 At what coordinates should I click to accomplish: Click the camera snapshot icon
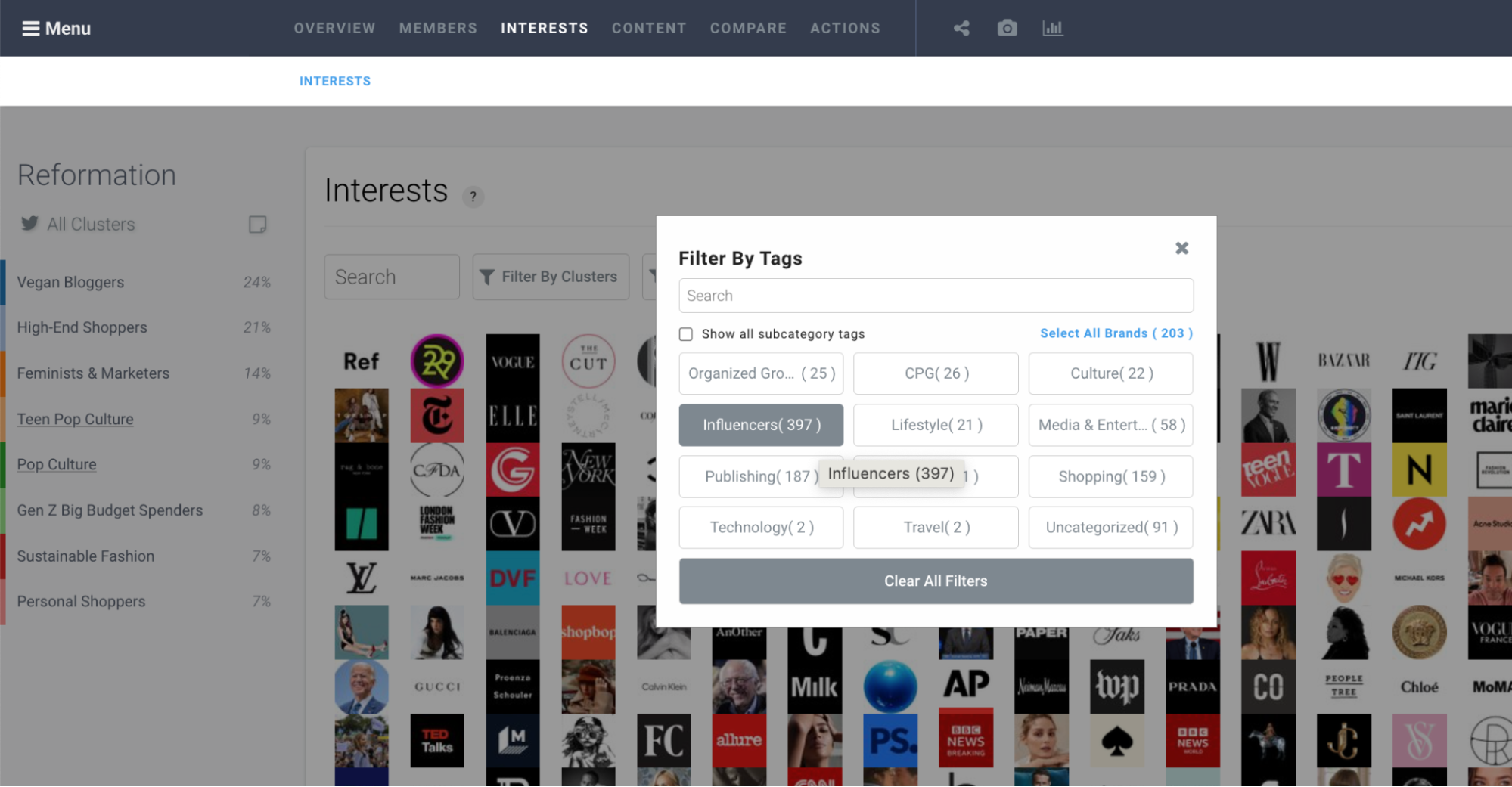coord(1007,28)
